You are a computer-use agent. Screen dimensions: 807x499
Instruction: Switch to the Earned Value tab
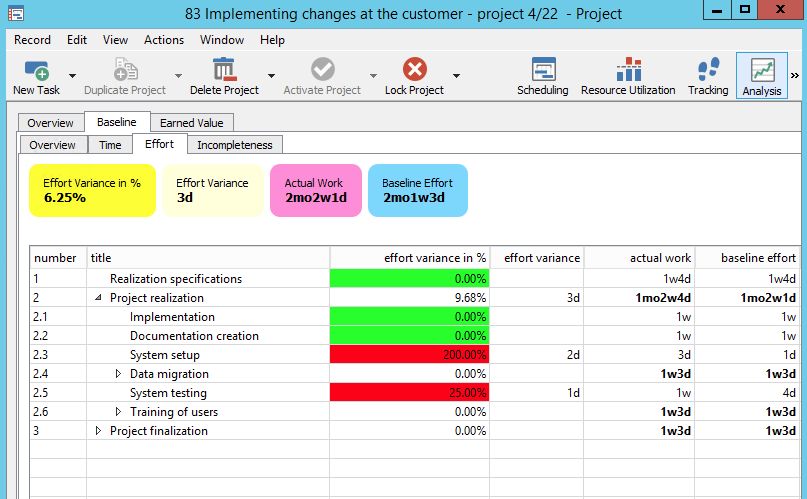[x=192, y=123]
